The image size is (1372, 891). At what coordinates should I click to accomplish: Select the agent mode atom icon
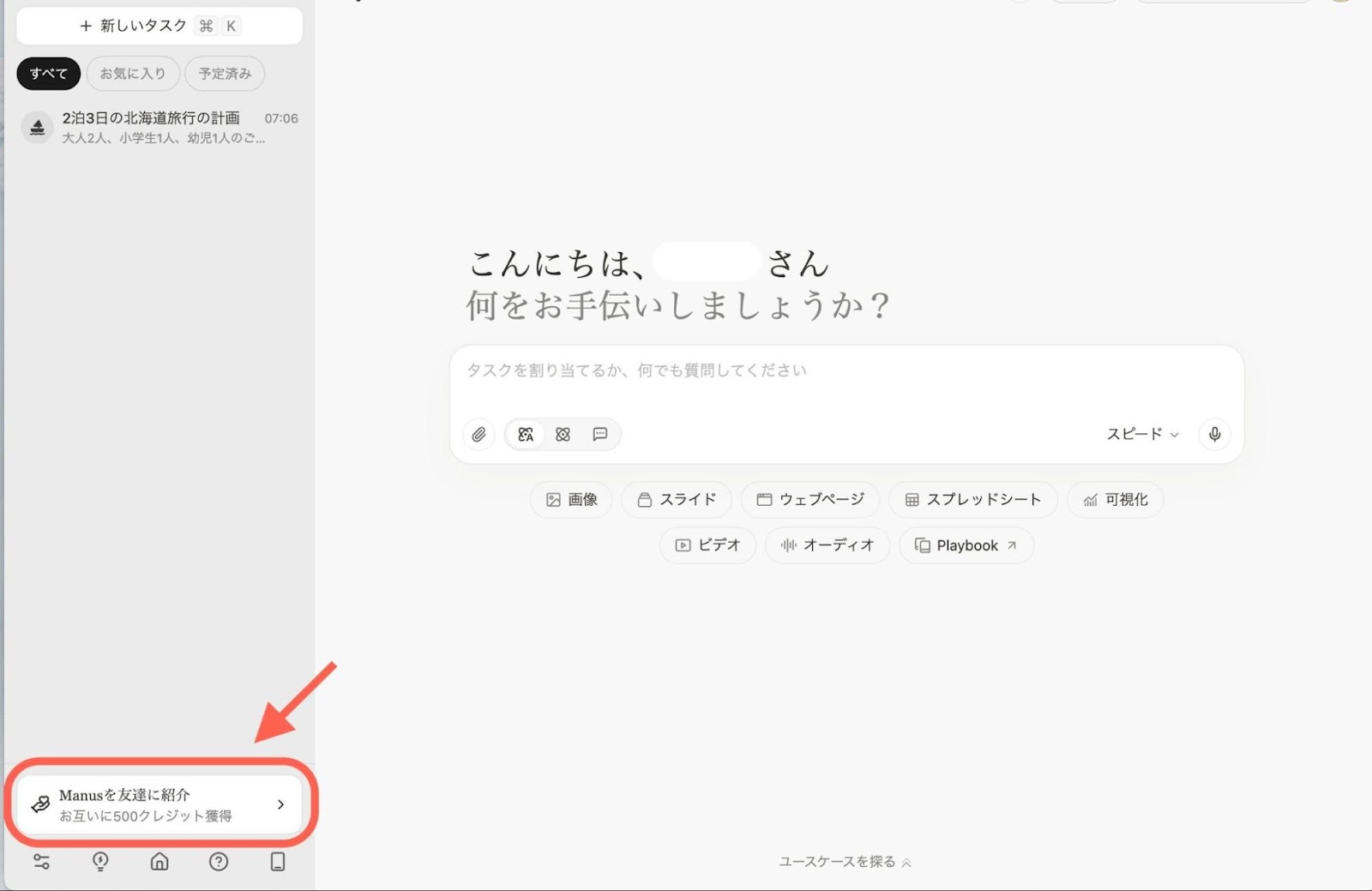(563, 435)
